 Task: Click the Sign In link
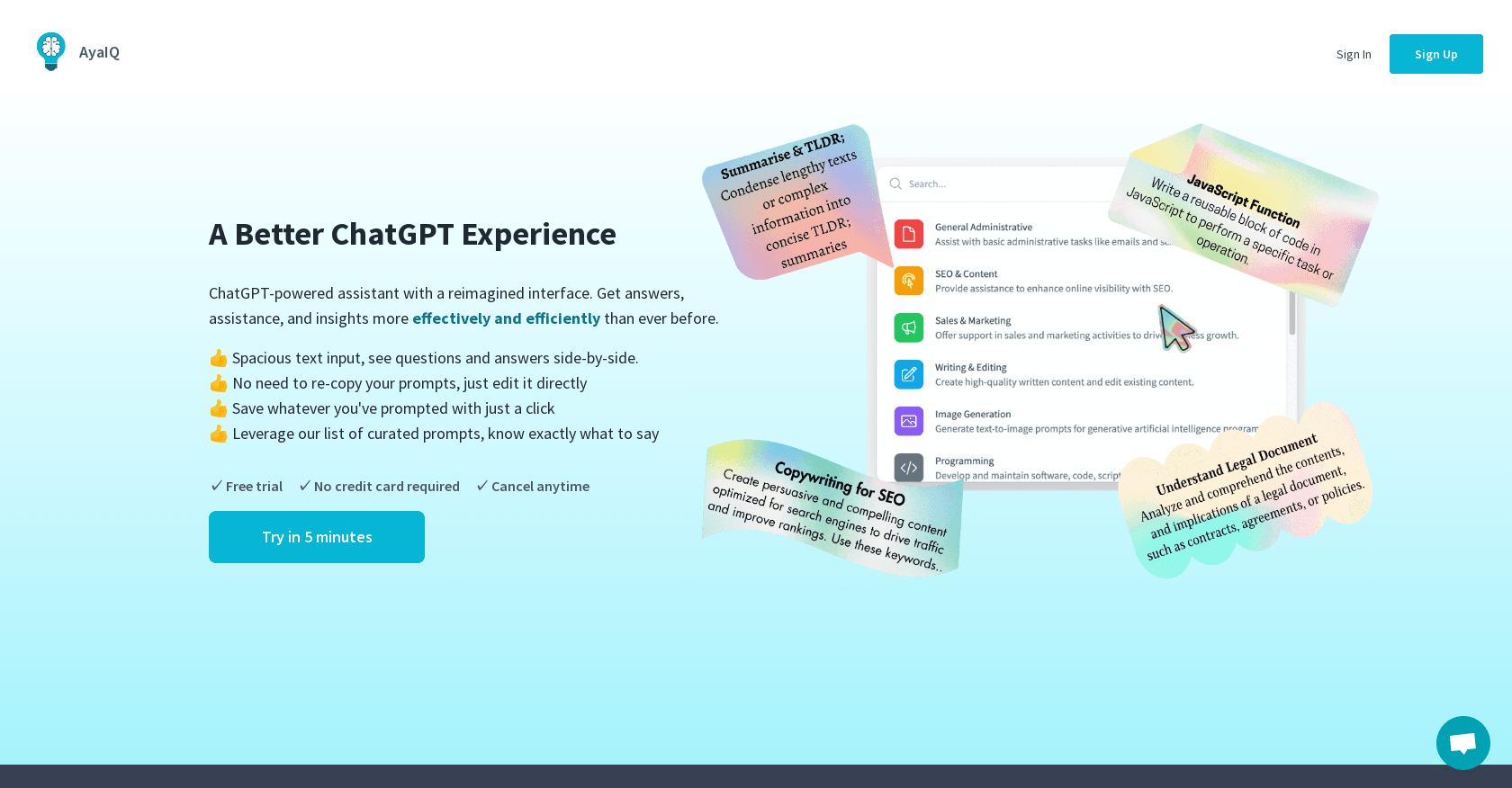pos(1354,54)
